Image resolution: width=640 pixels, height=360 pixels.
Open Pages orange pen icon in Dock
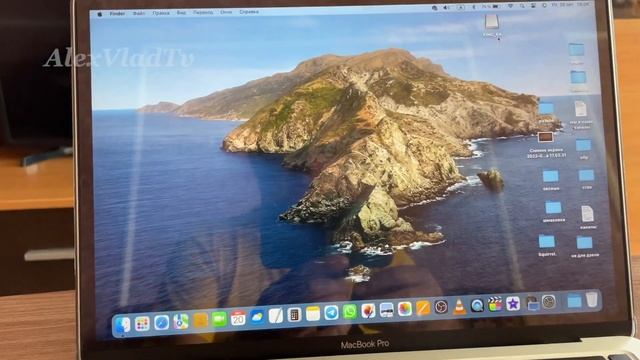tap(423, 308)
